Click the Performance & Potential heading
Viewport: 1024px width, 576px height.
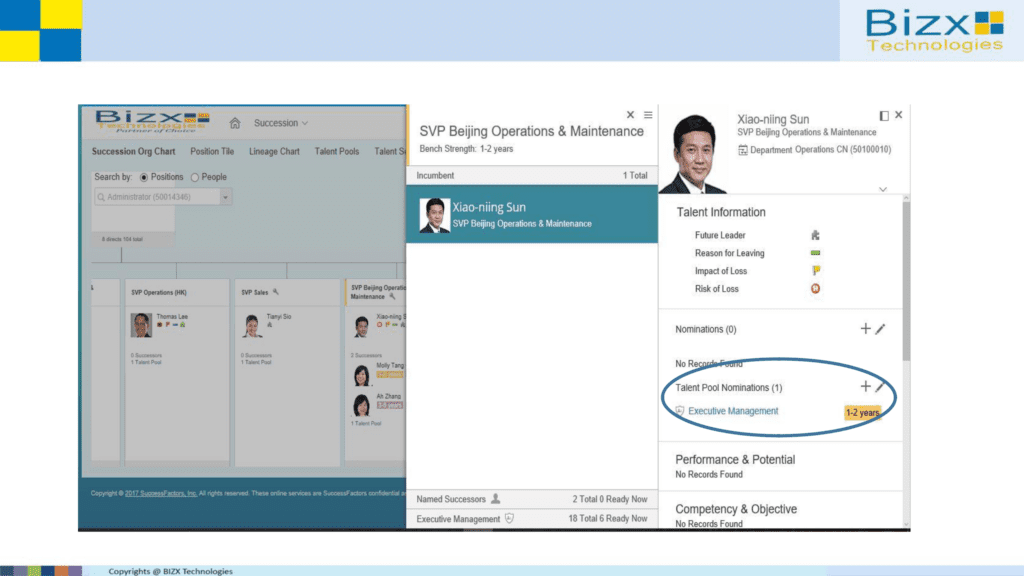tap(735, 460)
